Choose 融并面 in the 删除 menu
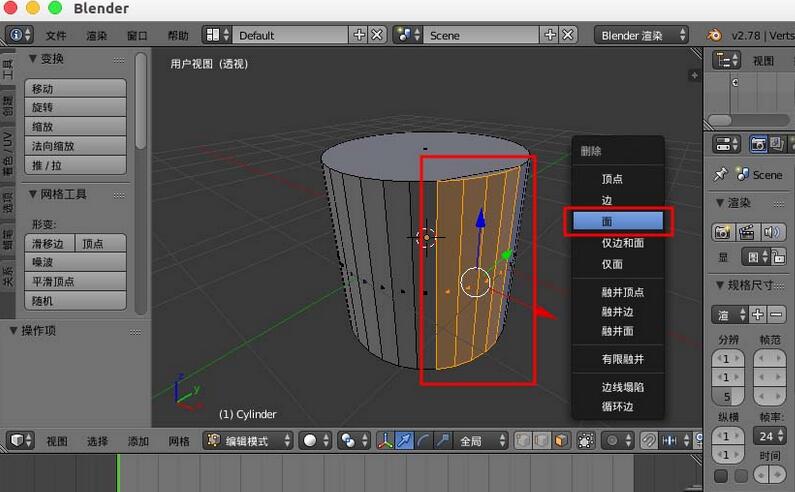795x492 pixels. coord(618,331)
